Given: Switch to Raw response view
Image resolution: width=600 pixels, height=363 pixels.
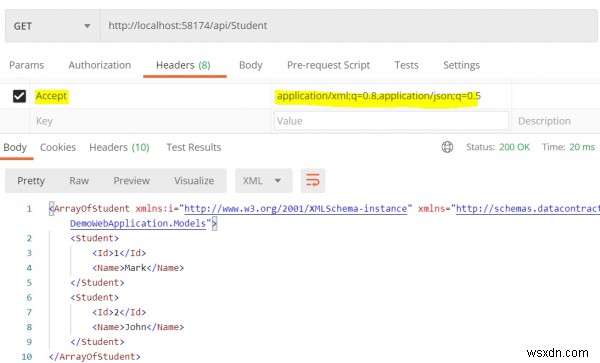Looking at the screenshot, I should tap(79, 181).
